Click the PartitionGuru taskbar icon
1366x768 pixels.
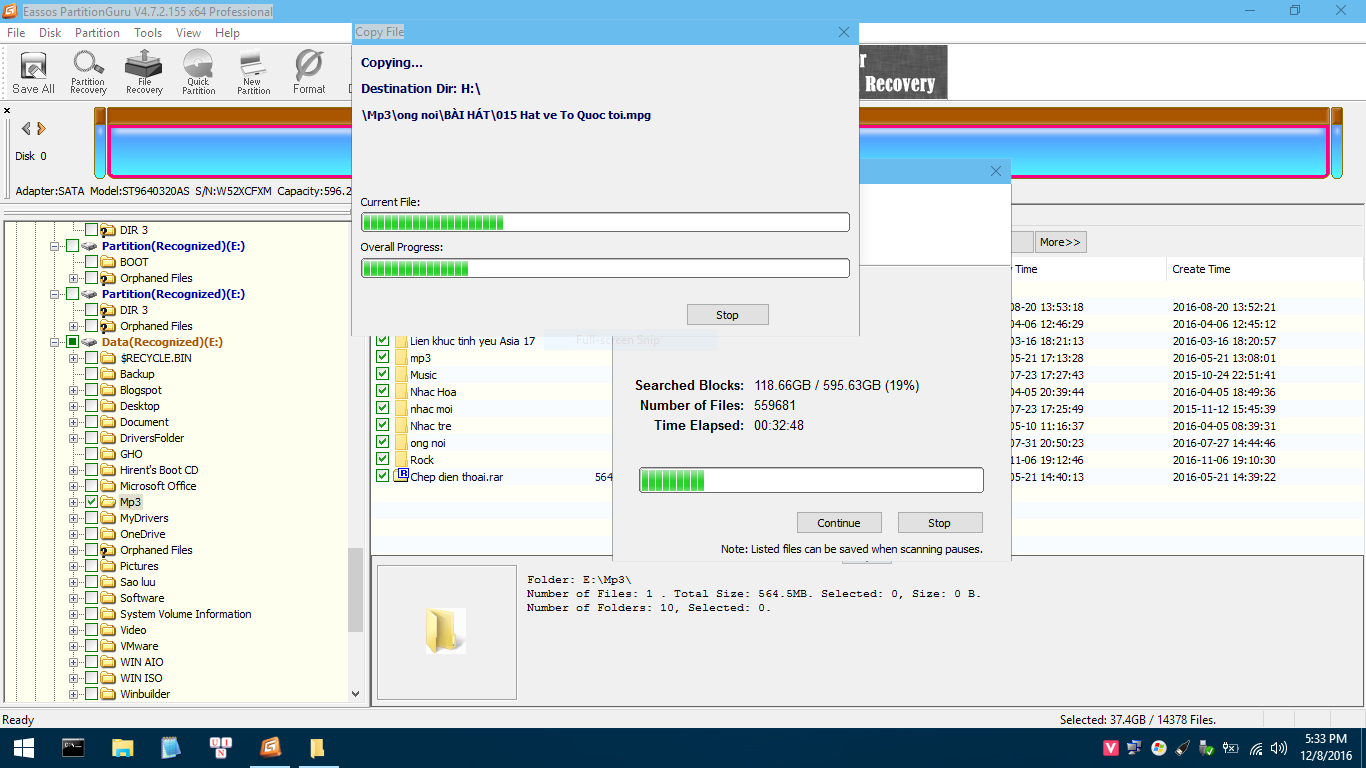point(269,747)
